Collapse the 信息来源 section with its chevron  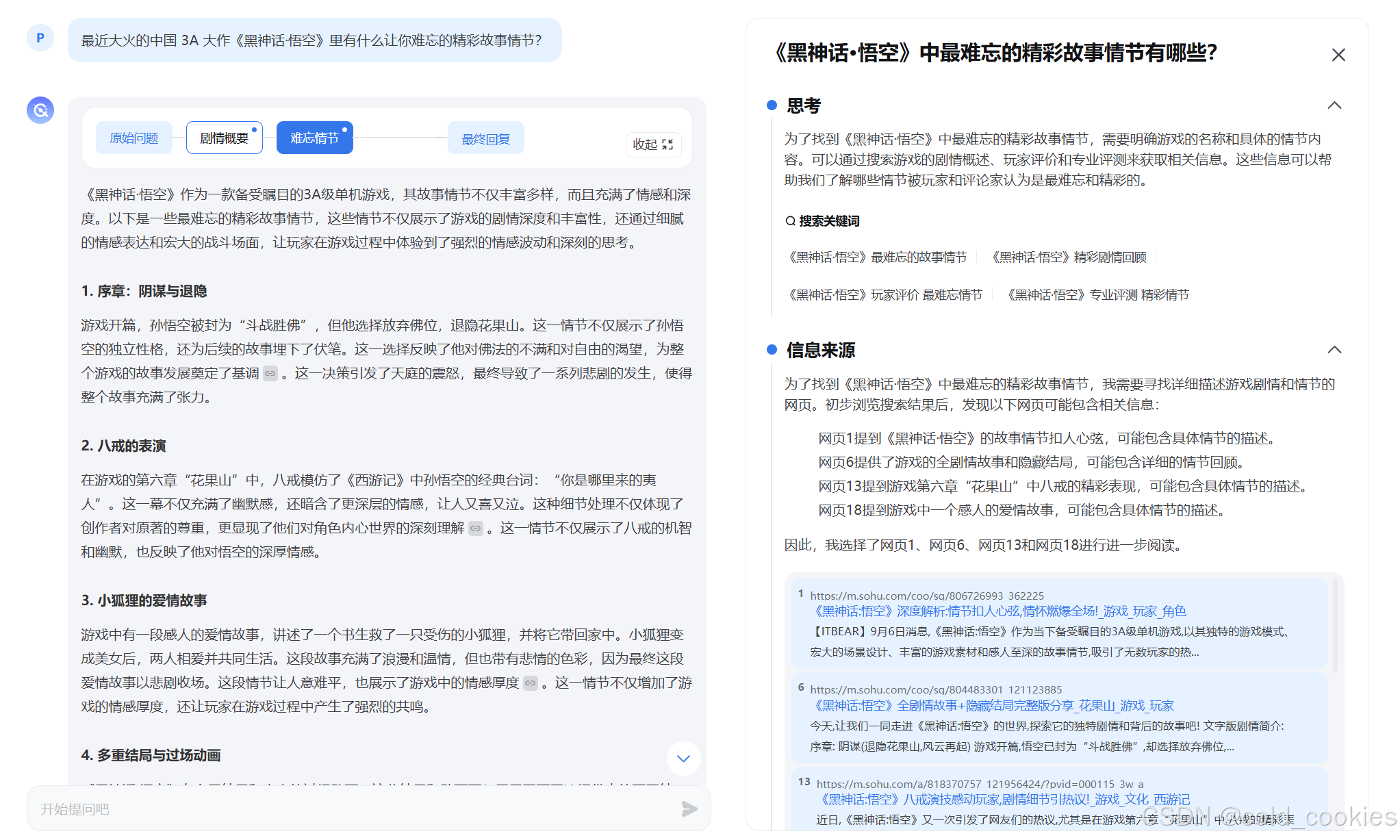click(x=1334, y=349)
